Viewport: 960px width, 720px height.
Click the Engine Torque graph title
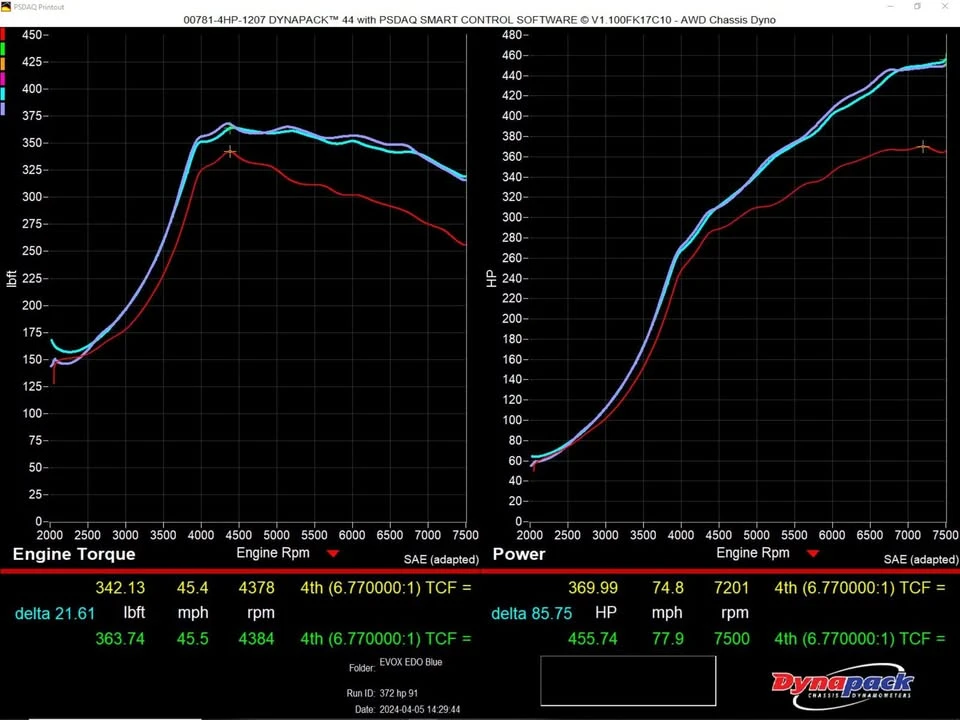coord(74,554)
